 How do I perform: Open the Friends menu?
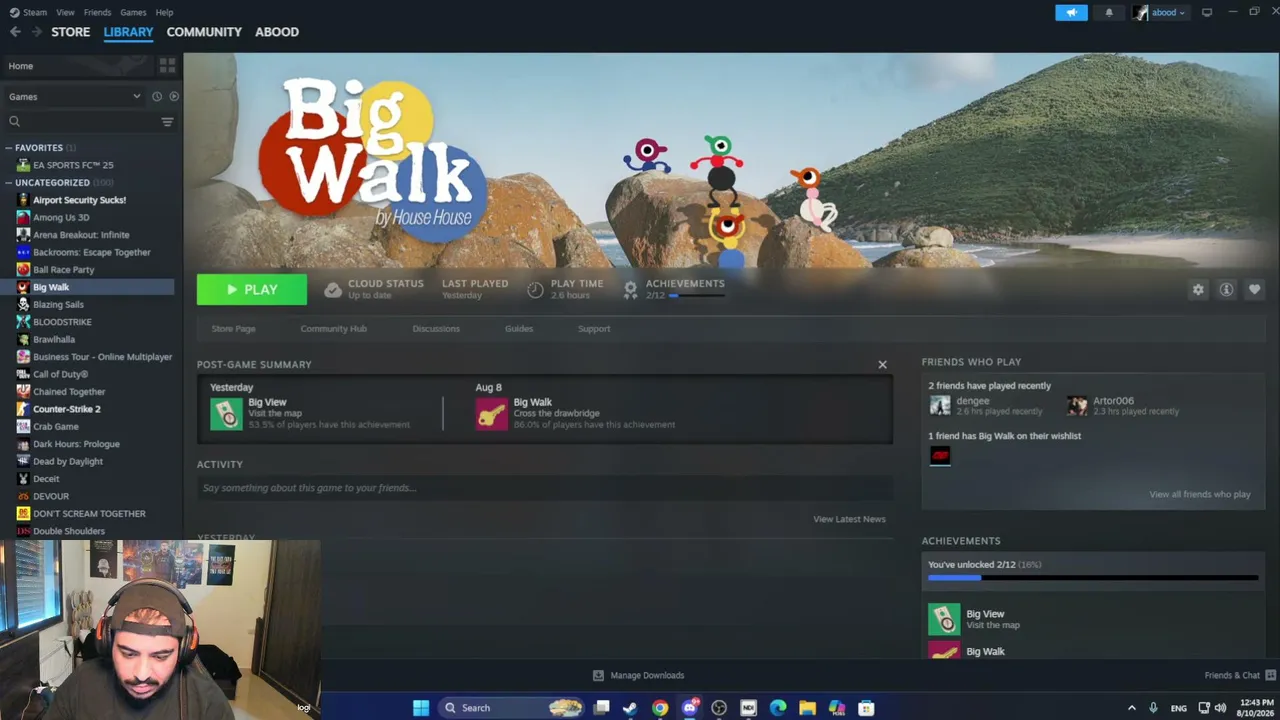(97, 12)
